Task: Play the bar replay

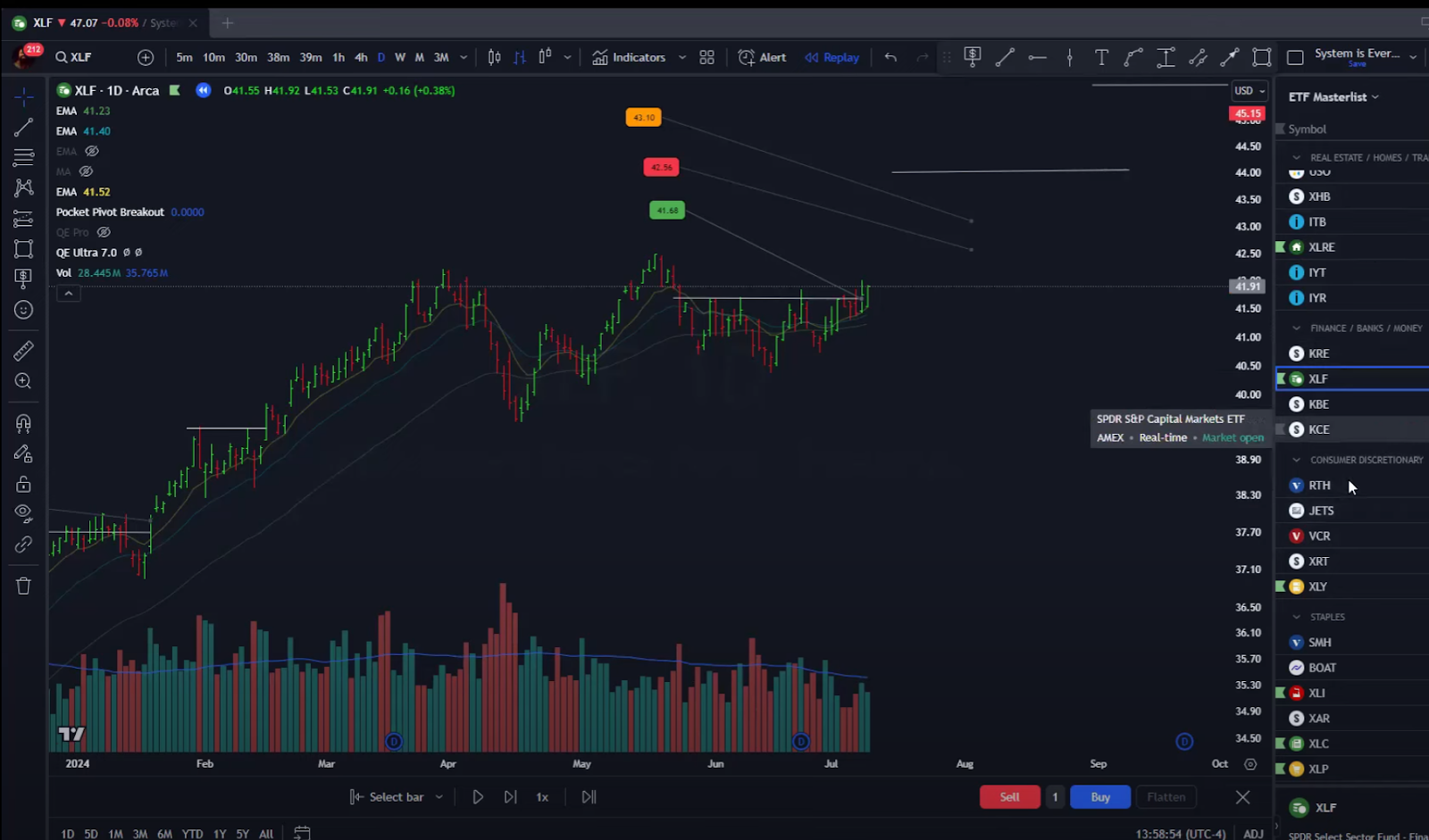Action: point(478,797)
